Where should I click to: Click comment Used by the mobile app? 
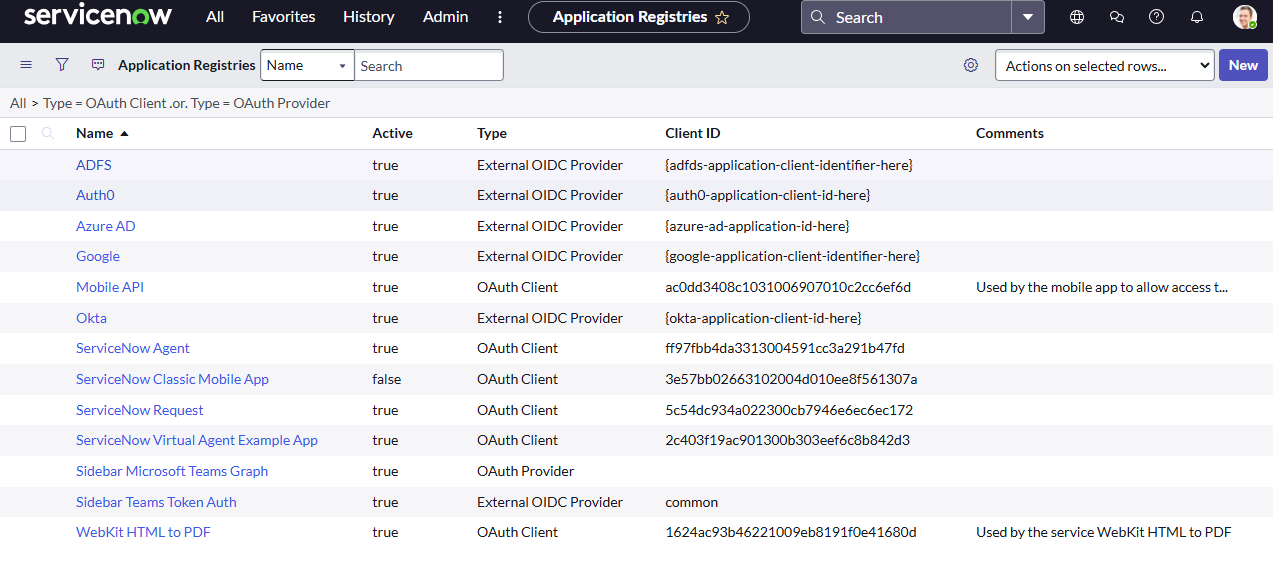[x=1102, y=287]
